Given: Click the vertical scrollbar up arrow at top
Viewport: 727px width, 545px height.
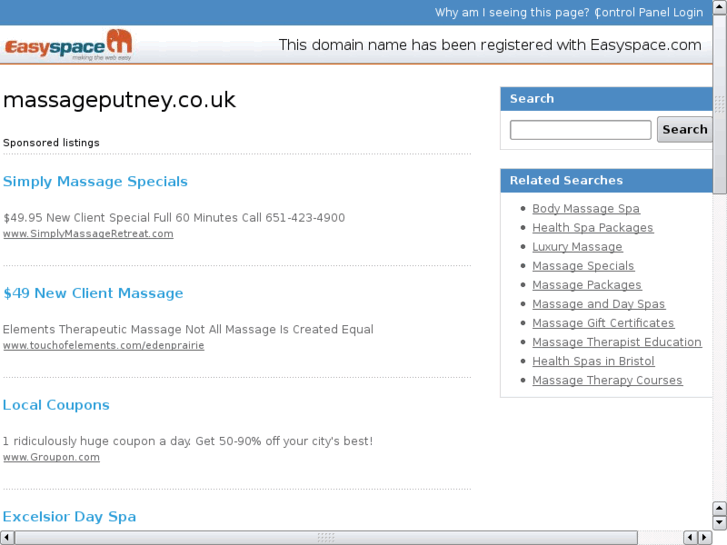Looking at the screenshot, I should [720, 6].
